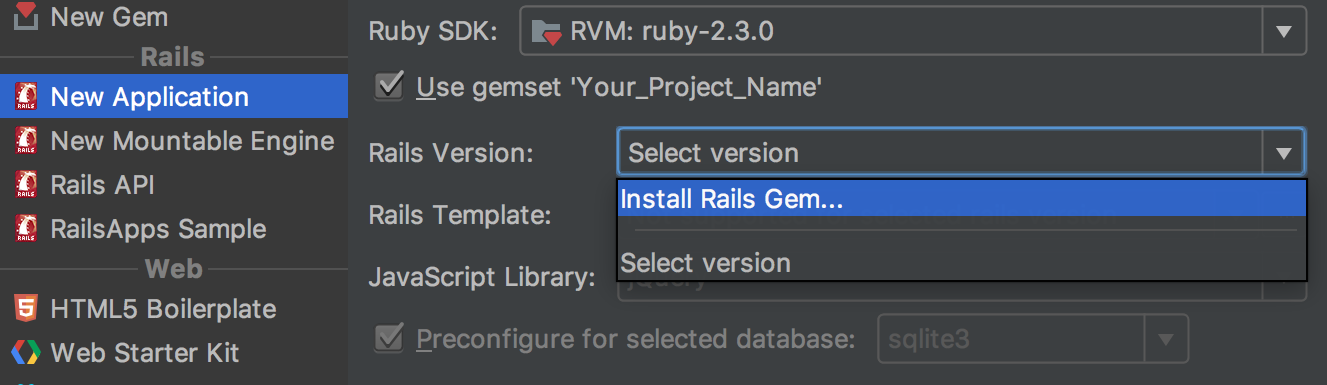Click the Rails icon beside New Application
Image resolution: width=1327 pixels, height=385 pixels.
pyautogui.click(x=26, y=97)
